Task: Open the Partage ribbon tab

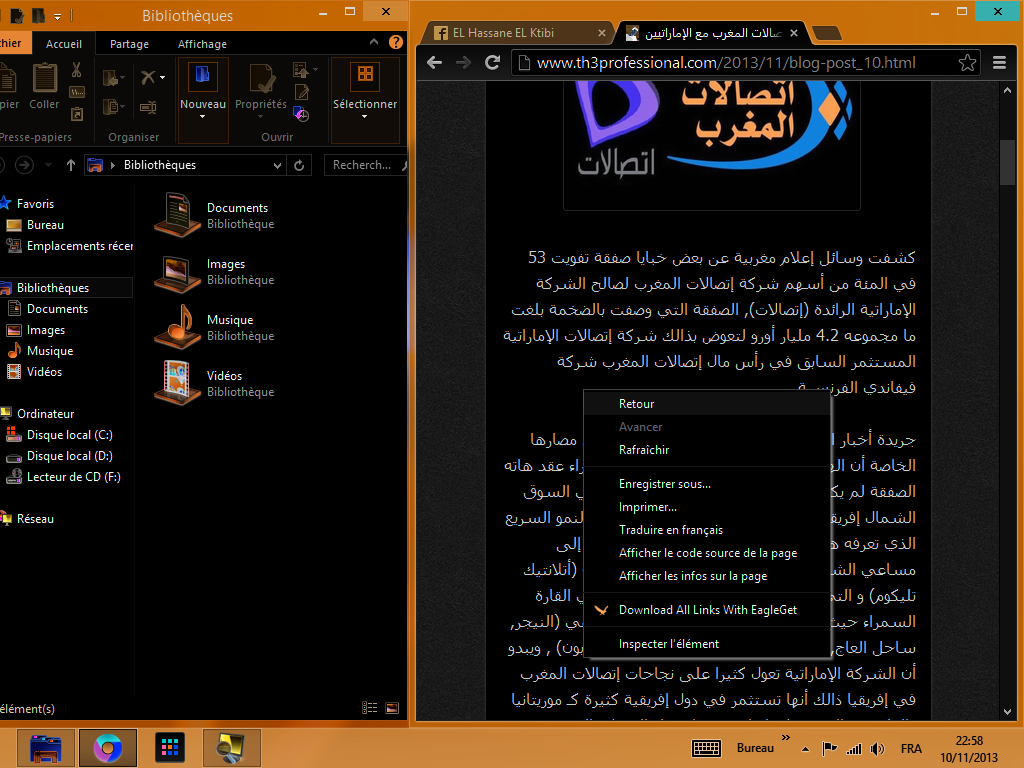Action: (129, 44)
